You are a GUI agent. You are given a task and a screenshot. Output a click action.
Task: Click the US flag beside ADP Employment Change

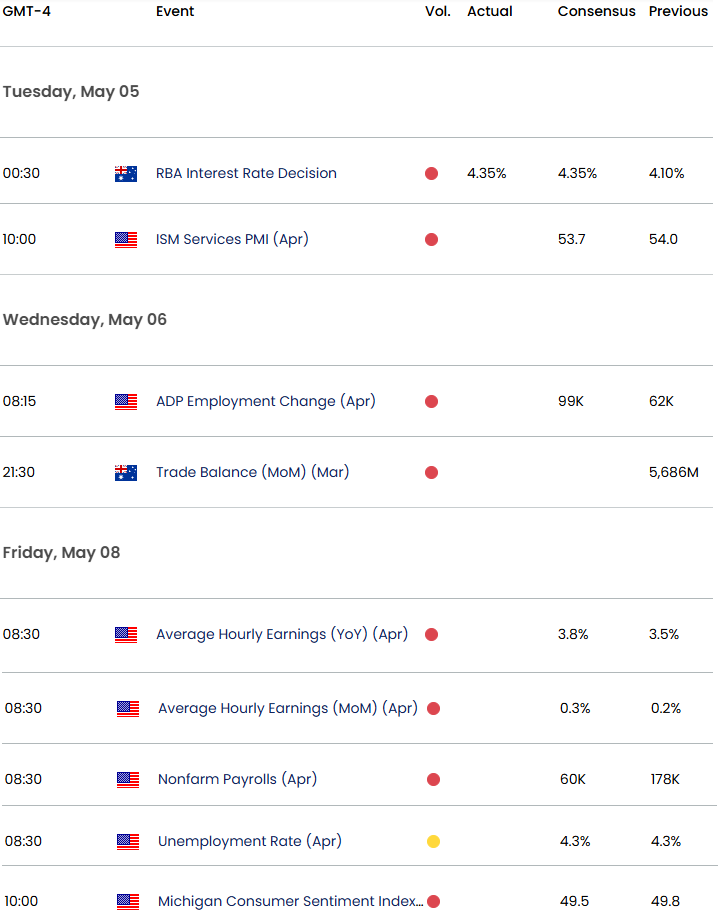click(x=126, y=401)
